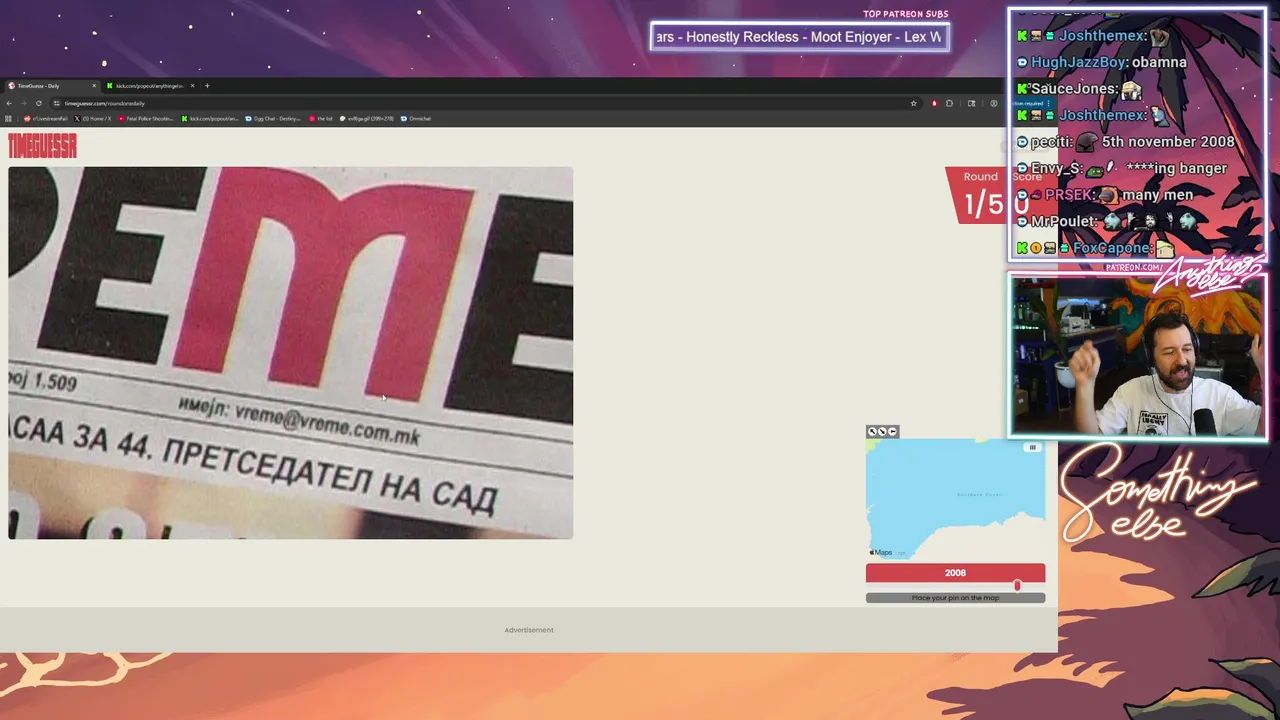Click peciti's chat message '5th november 2008'
Screen dimensions: 1280x720
[x=1168, y=142]
